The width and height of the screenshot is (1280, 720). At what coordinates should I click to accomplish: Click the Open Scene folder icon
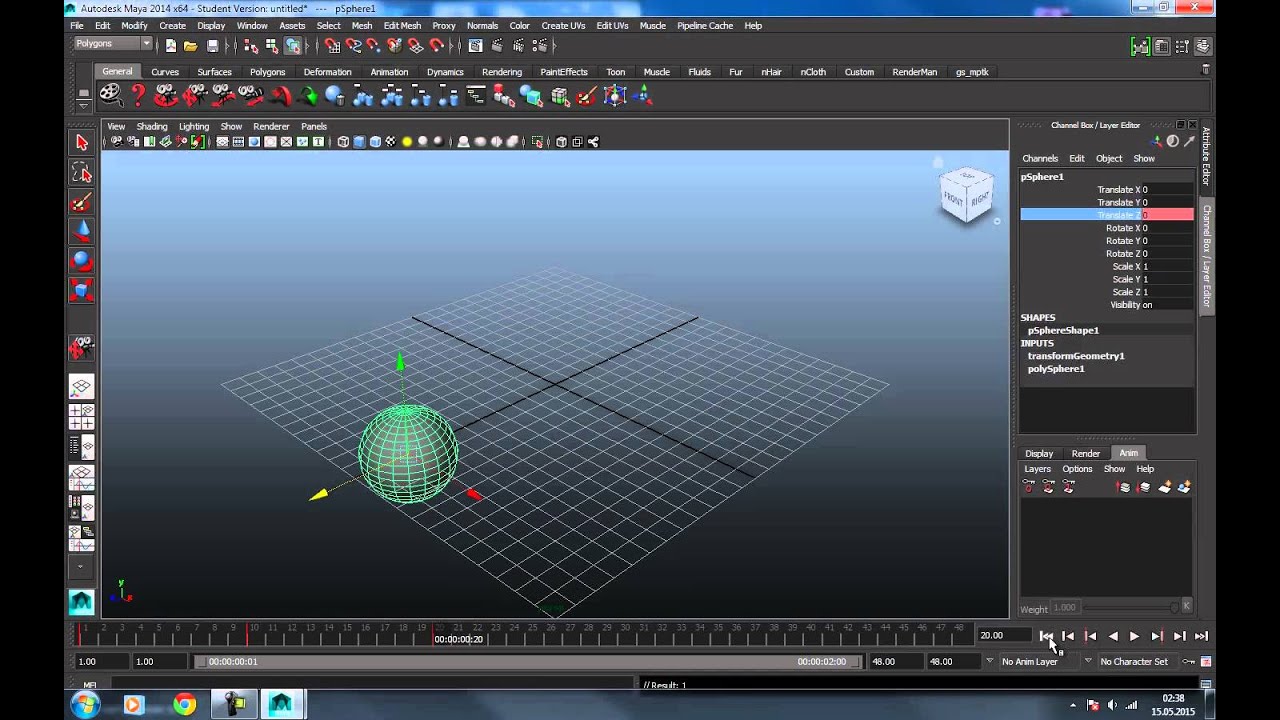click(191, 45)
